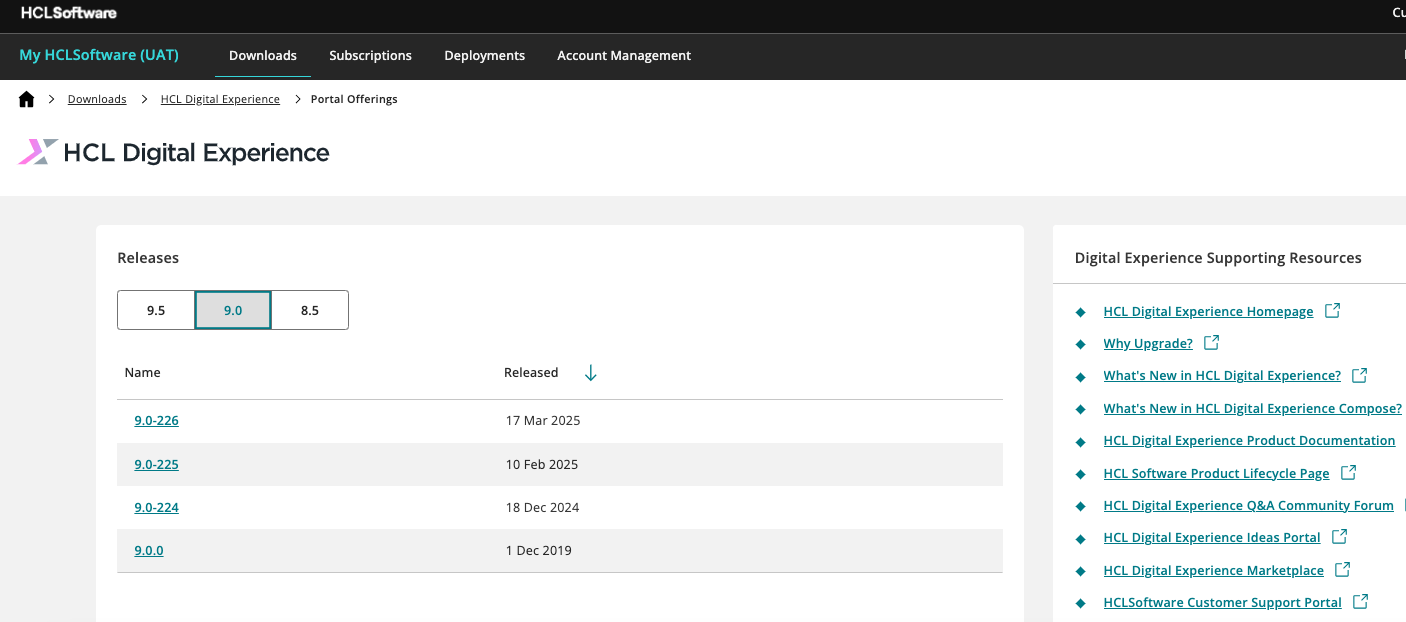This screenshot has width=1406, height=622.
Task: Go to the Subscriptions tab
Action: pyautogui.click(x=370, y=56)
